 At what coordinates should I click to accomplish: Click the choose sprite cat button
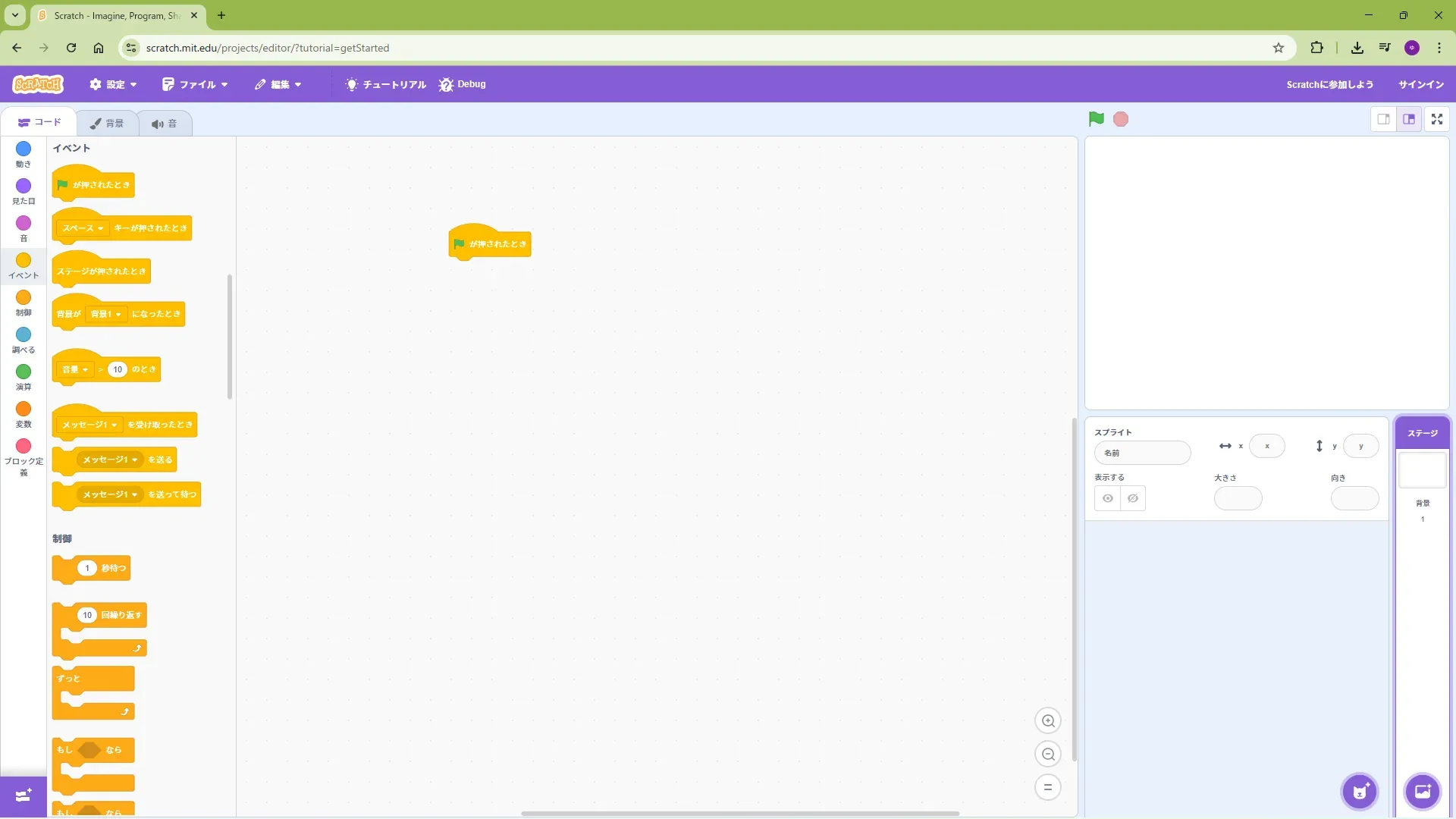pos(1360,792)
